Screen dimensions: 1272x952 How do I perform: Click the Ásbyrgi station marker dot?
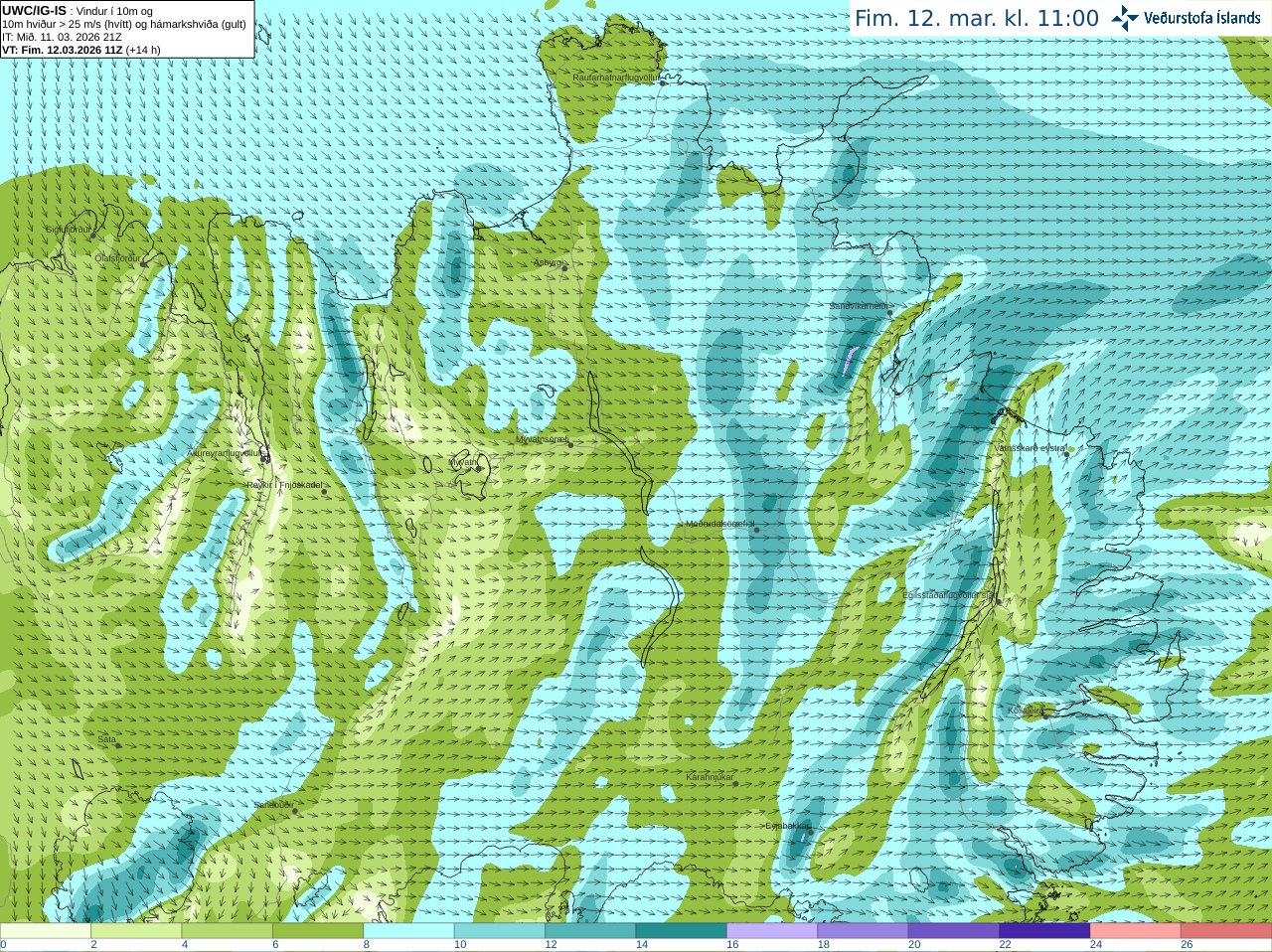pyautogui.click(x=565, y=267)
